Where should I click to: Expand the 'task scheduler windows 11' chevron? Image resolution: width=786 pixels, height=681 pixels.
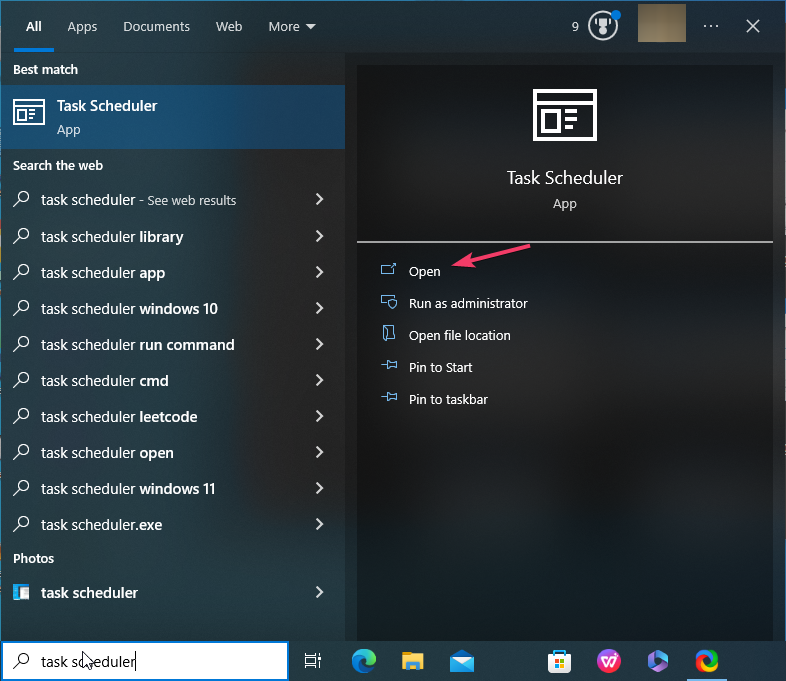click(319, 488)
